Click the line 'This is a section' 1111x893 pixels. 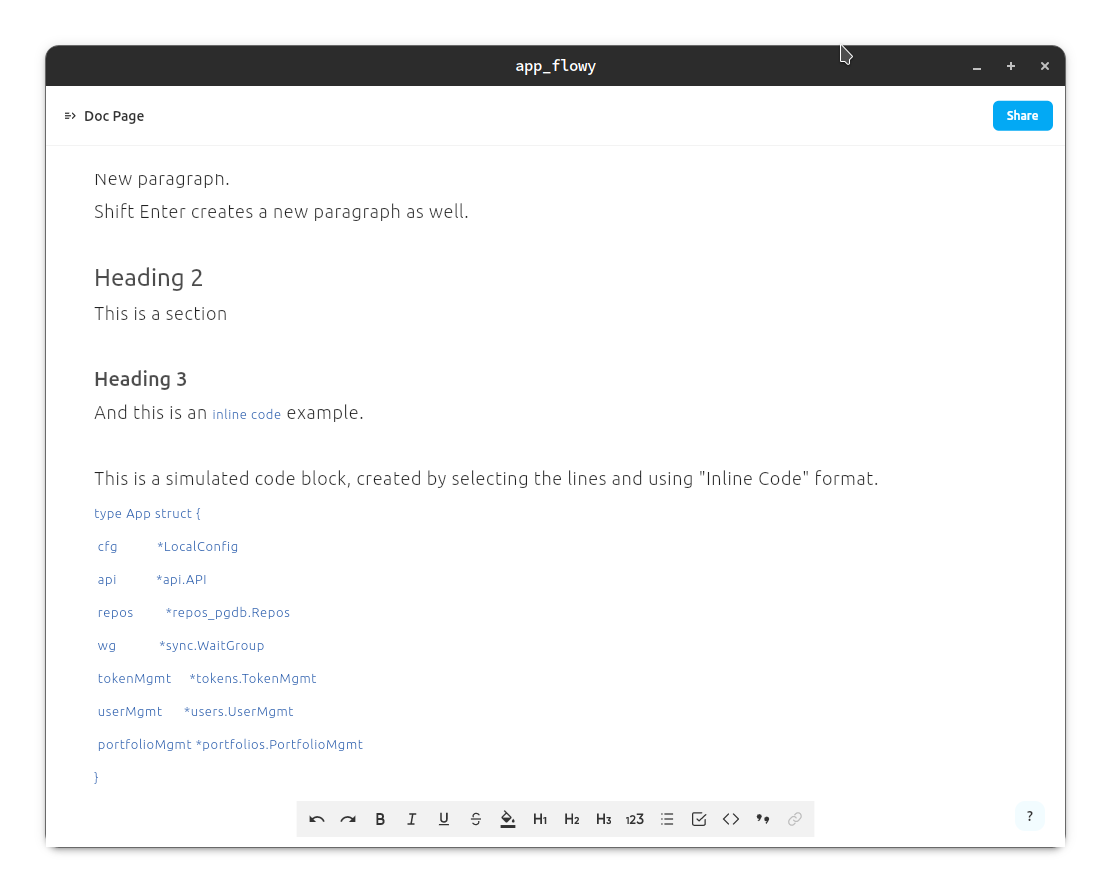(161, 313)
